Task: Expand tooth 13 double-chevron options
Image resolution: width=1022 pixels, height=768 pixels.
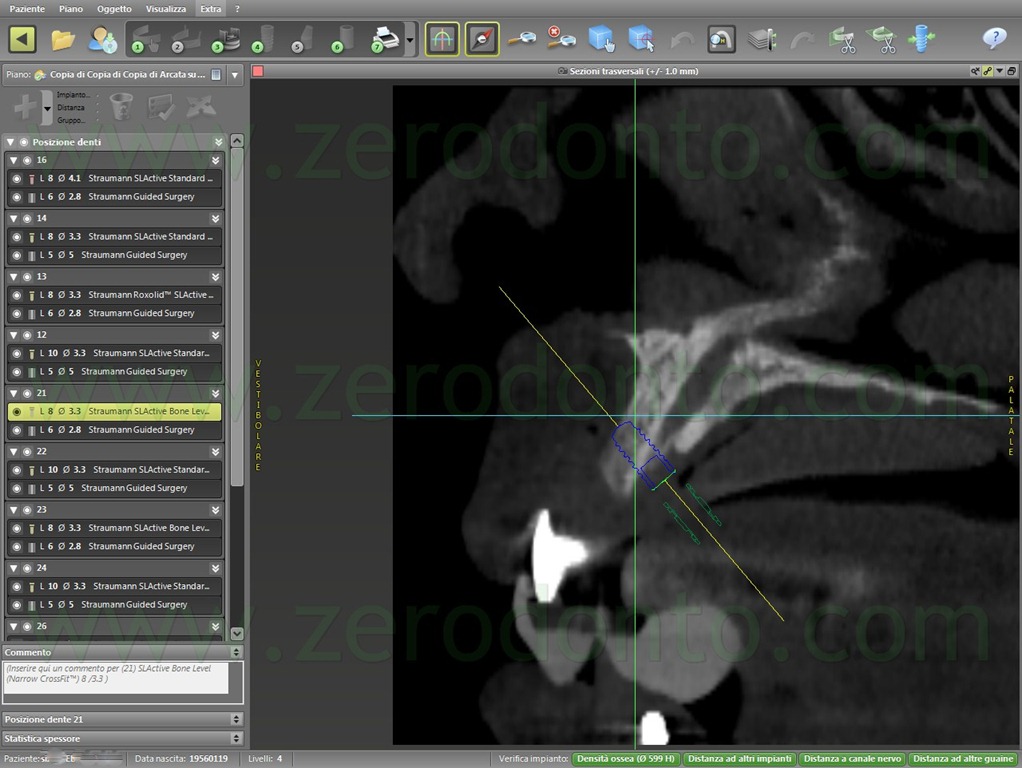Action: point(215,276)
